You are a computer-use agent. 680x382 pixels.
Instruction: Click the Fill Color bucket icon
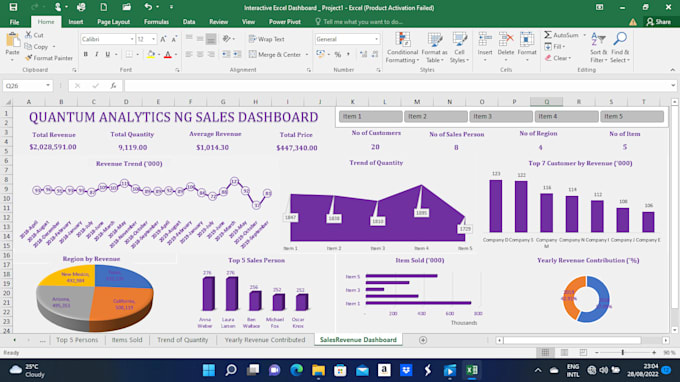[x=151, y=54]
